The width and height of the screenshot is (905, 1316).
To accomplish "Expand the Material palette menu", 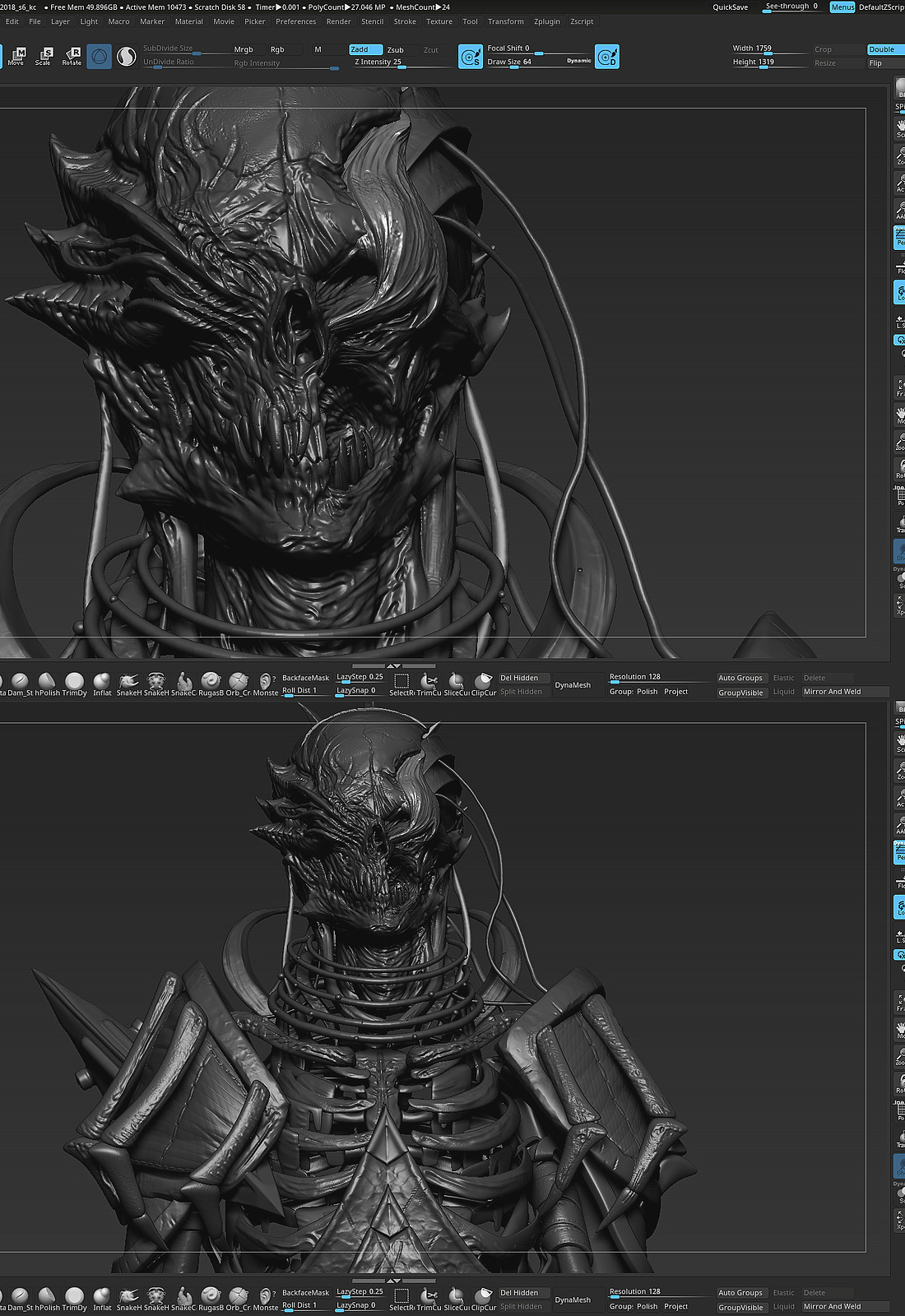I will coord(188,21).
